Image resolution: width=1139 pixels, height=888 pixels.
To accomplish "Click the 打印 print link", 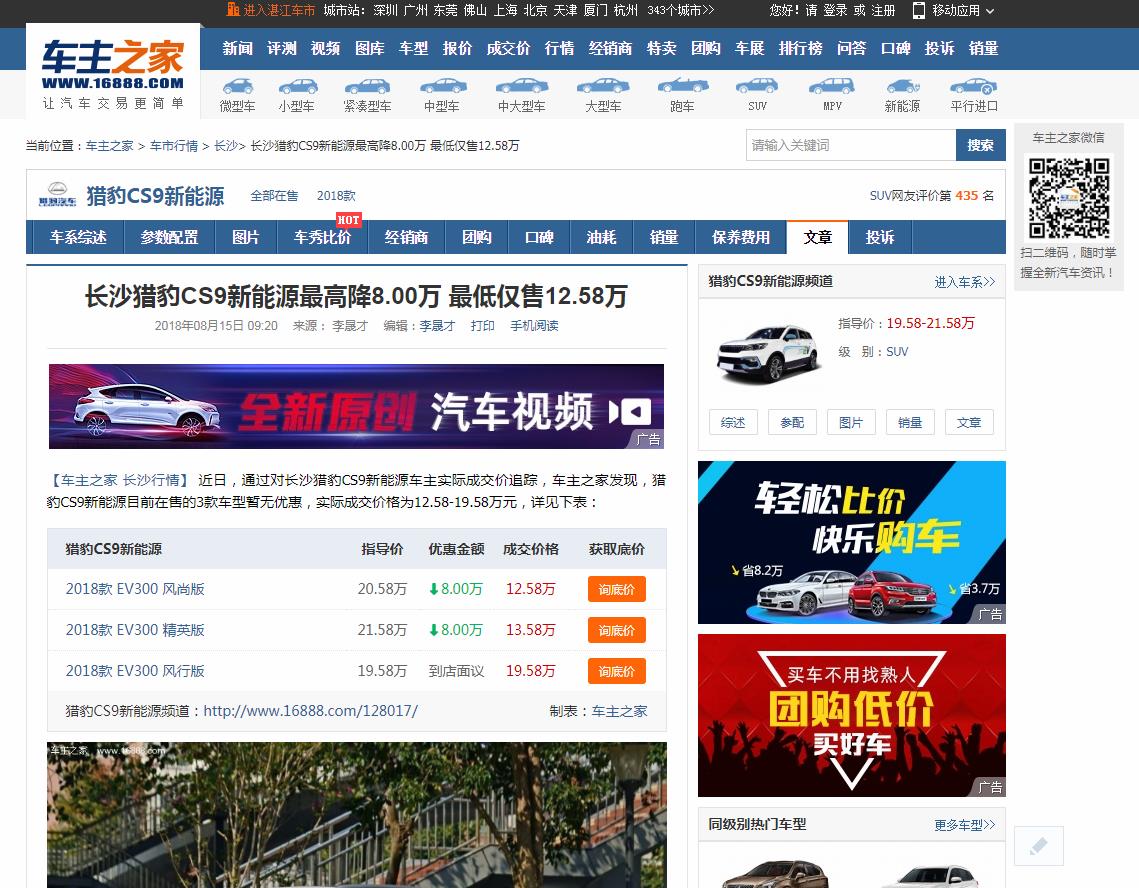I will coord(482,326).
